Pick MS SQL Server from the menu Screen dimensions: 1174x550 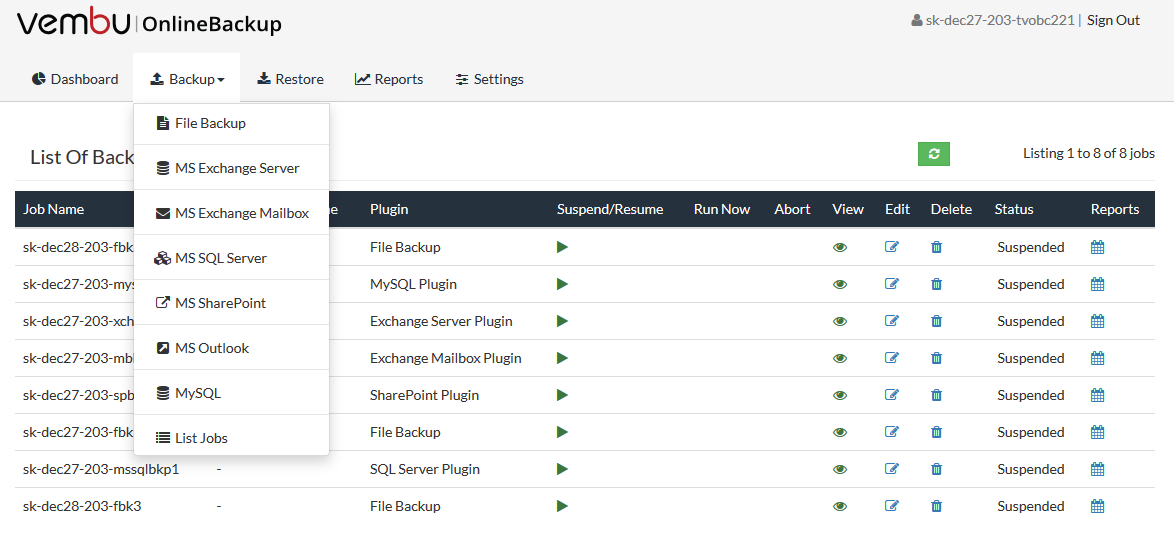tap(231, 258)
